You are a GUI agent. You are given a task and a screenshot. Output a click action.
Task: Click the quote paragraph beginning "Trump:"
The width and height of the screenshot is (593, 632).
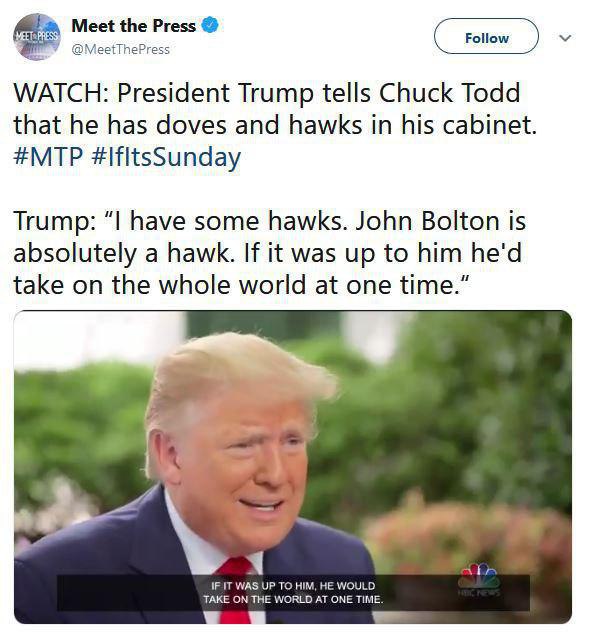(269, 253)
